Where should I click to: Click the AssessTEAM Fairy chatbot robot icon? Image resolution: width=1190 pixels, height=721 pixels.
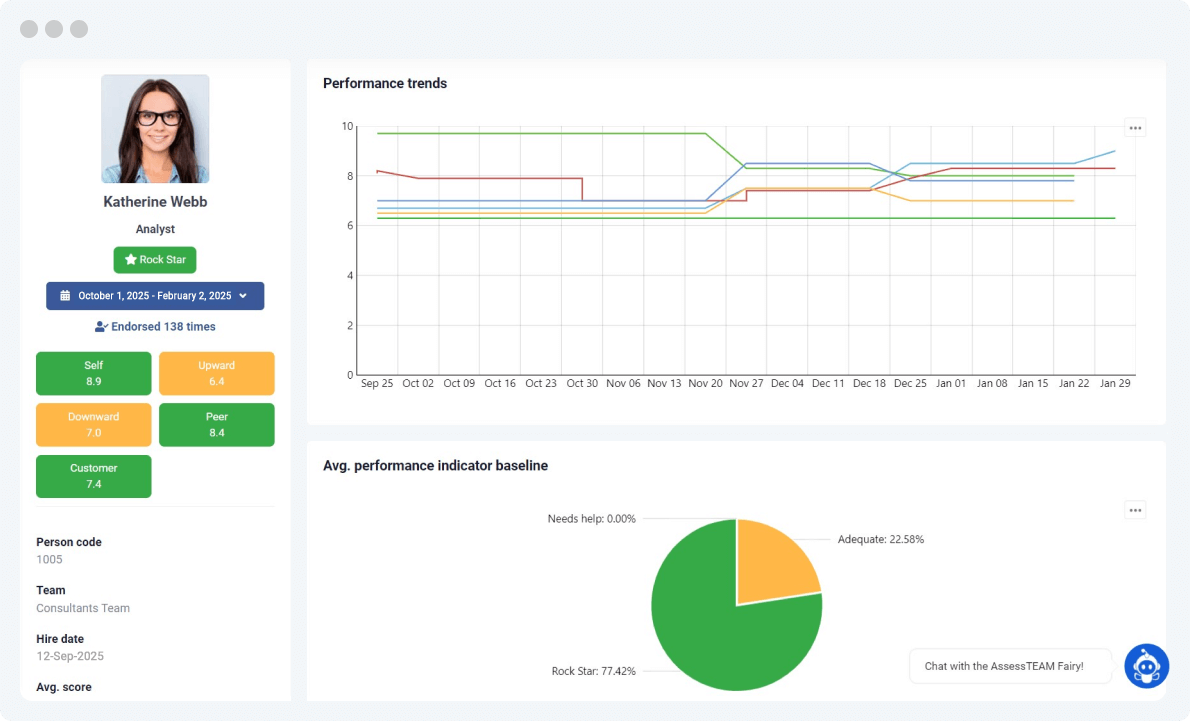tap(1146, 666)
